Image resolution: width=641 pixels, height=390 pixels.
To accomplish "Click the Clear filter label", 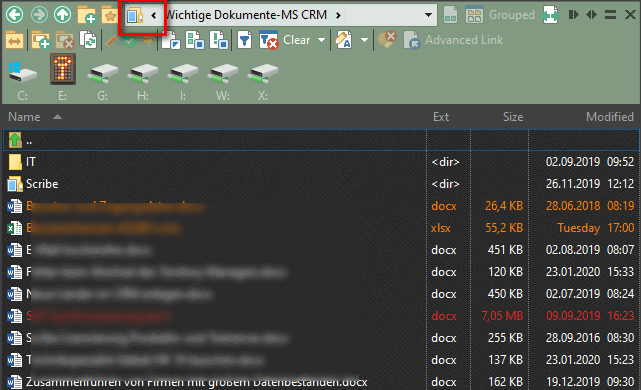I will pos(297,40).
